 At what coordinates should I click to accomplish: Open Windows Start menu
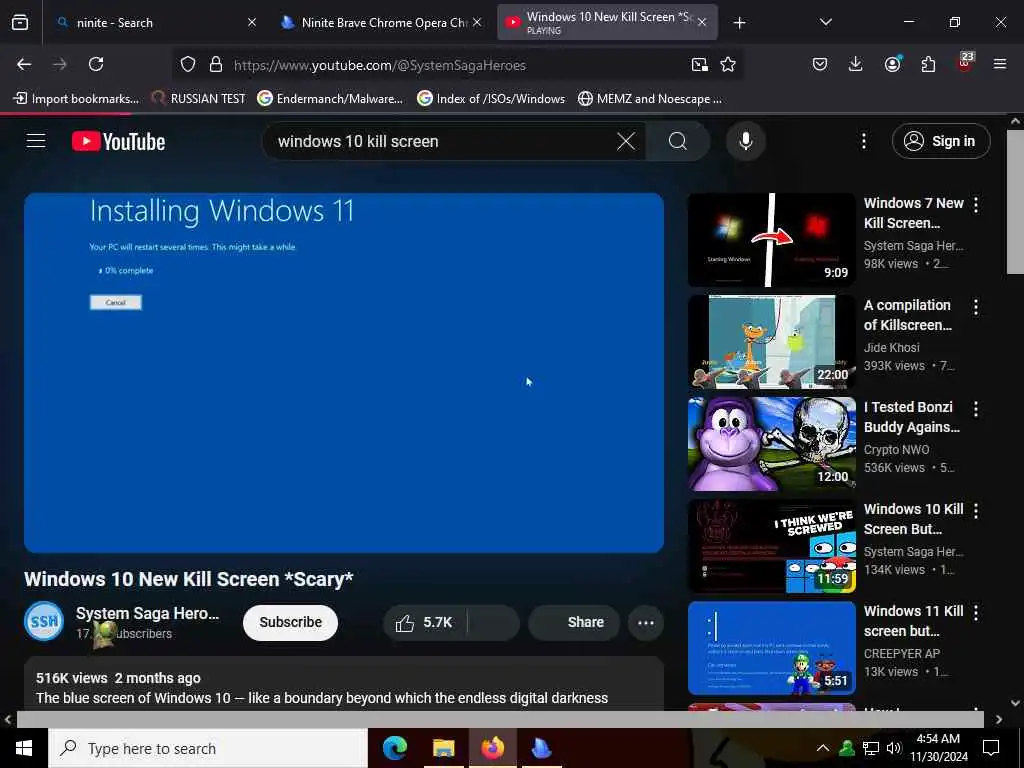tap(24, 748)
